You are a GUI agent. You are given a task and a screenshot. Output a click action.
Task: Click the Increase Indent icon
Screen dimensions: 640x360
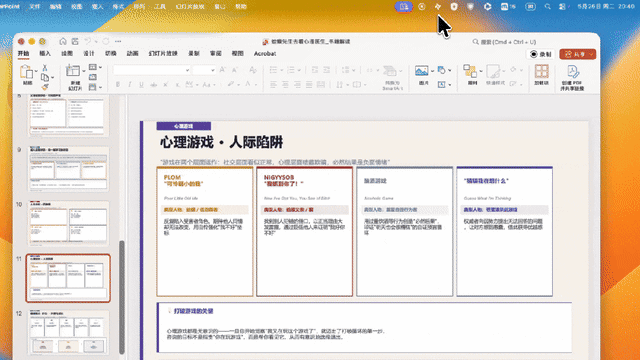(x=327, y=70)
